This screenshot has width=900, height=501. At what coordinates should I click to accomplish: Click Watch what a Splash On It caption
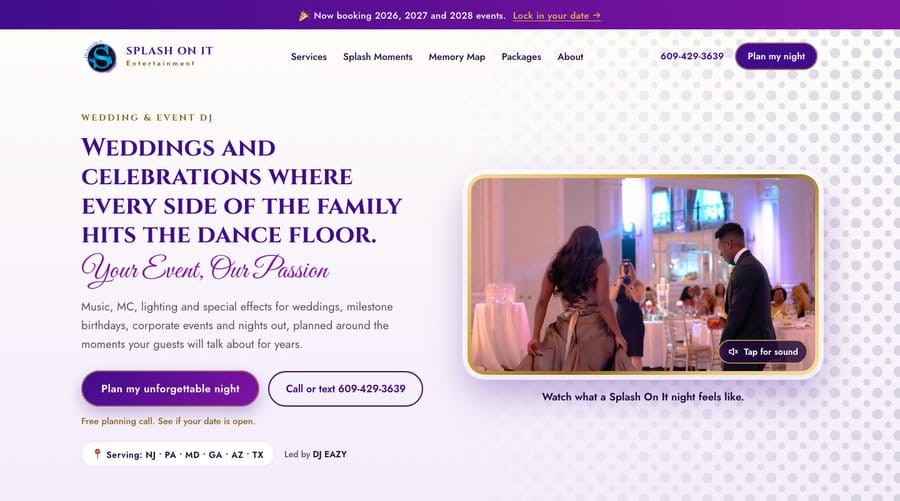click(643, 397)
